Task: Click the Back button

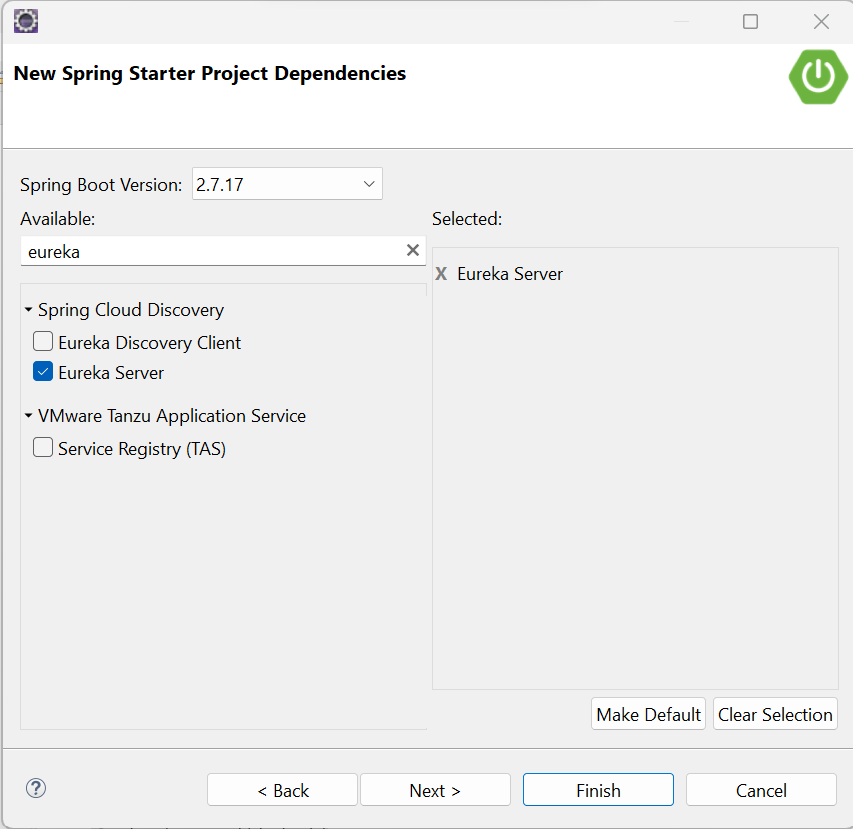Action: [x=282, y=790]
